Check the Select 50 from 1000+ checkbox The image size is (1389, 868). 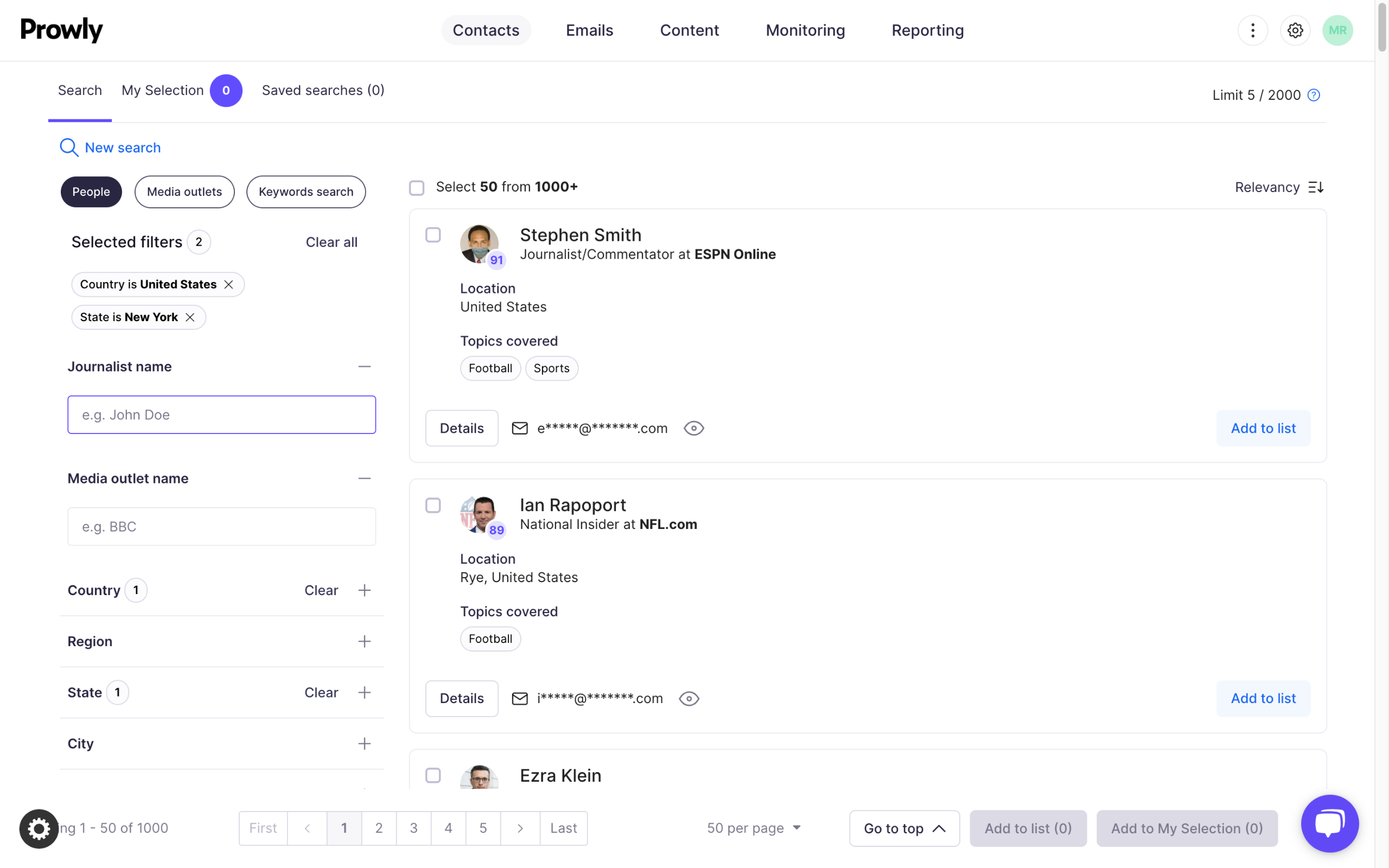417,188
